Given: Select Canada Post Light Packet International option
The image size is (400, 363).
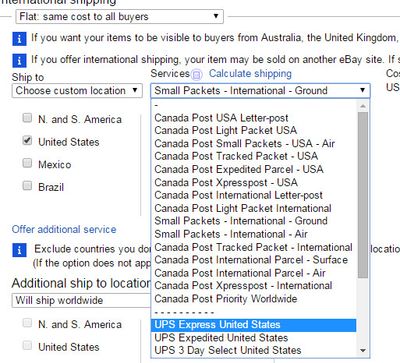Looking at the screenshot, I should click(254, 208).
